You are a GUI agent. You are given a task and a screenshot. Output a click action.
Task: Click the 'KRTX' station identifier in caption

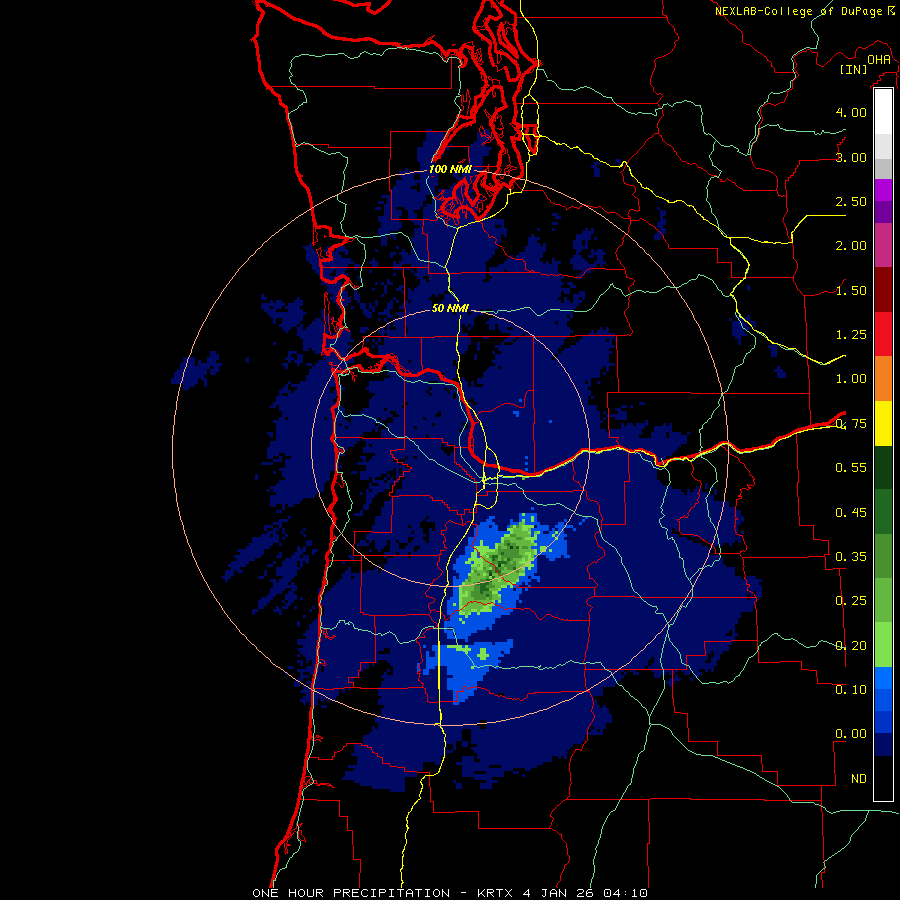495,893
